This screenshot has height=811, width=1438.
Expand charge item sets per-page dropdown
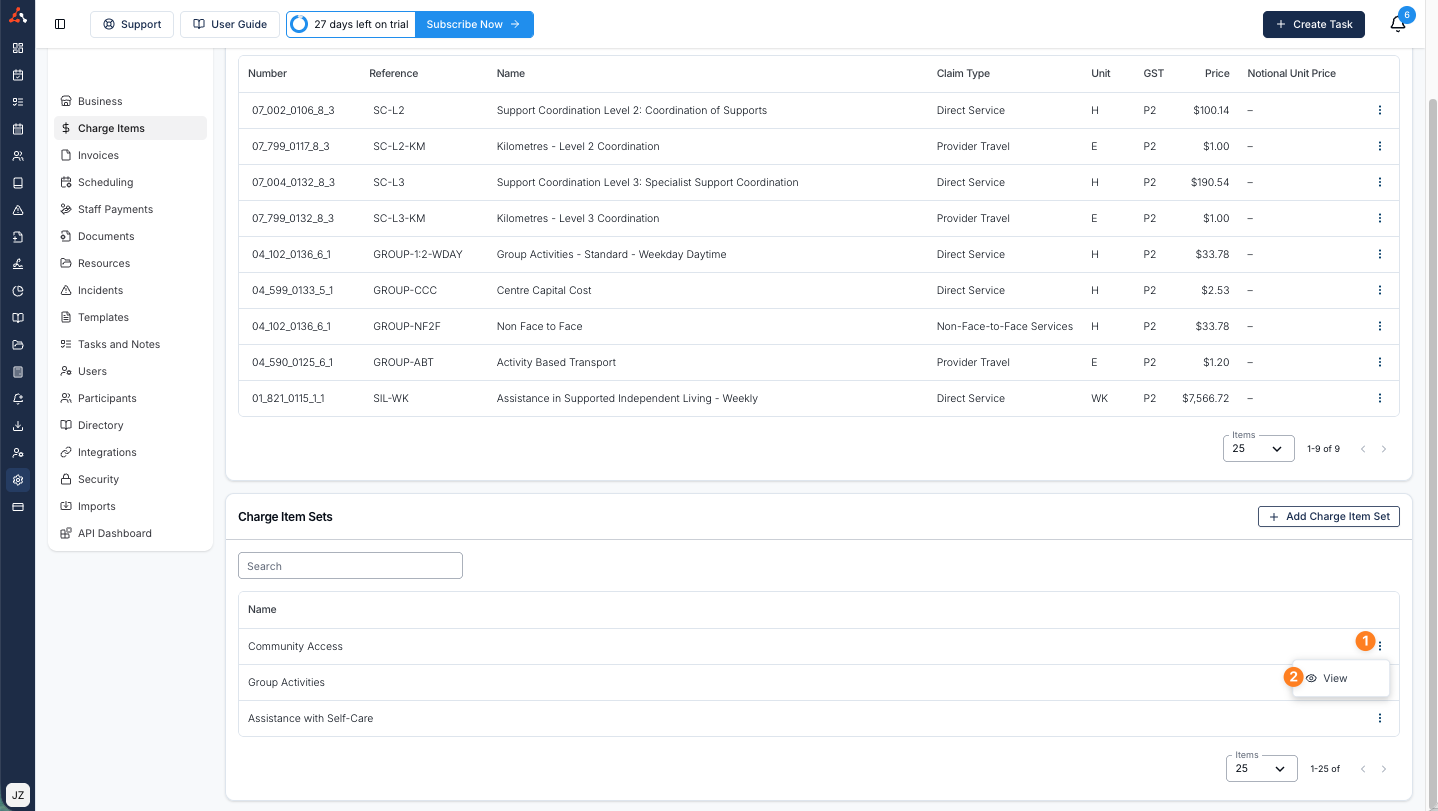(x=1261, y=769)
